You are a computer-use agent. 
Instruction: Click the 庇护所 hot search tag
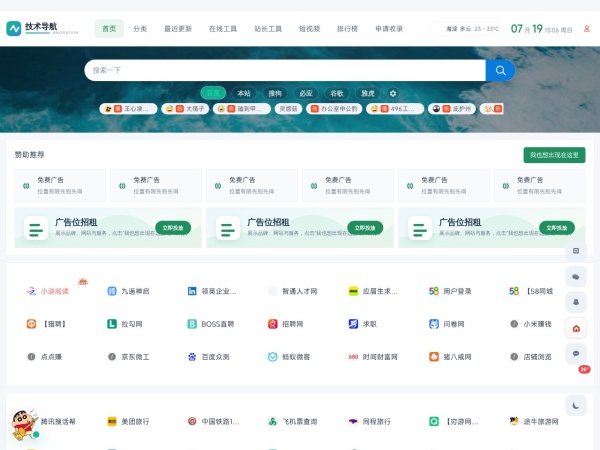point(452,109)
